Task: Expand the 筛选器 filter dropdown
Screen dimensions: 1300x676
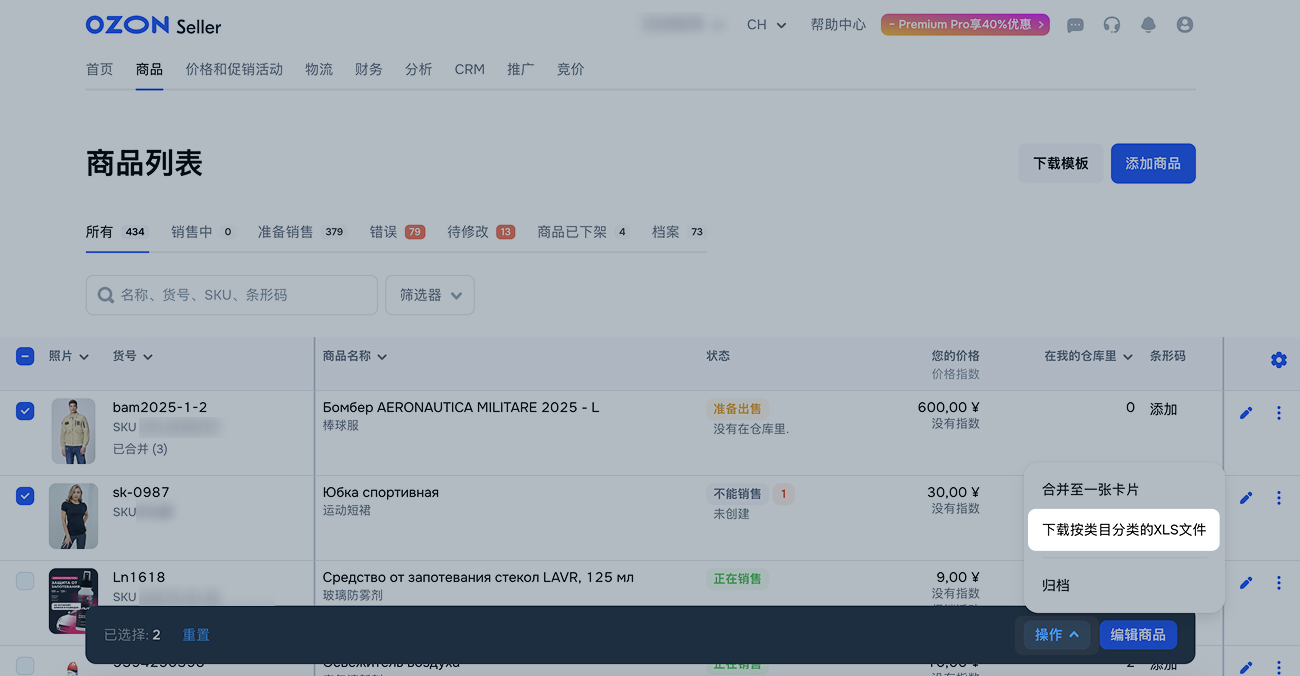Action: click(430, 295)
